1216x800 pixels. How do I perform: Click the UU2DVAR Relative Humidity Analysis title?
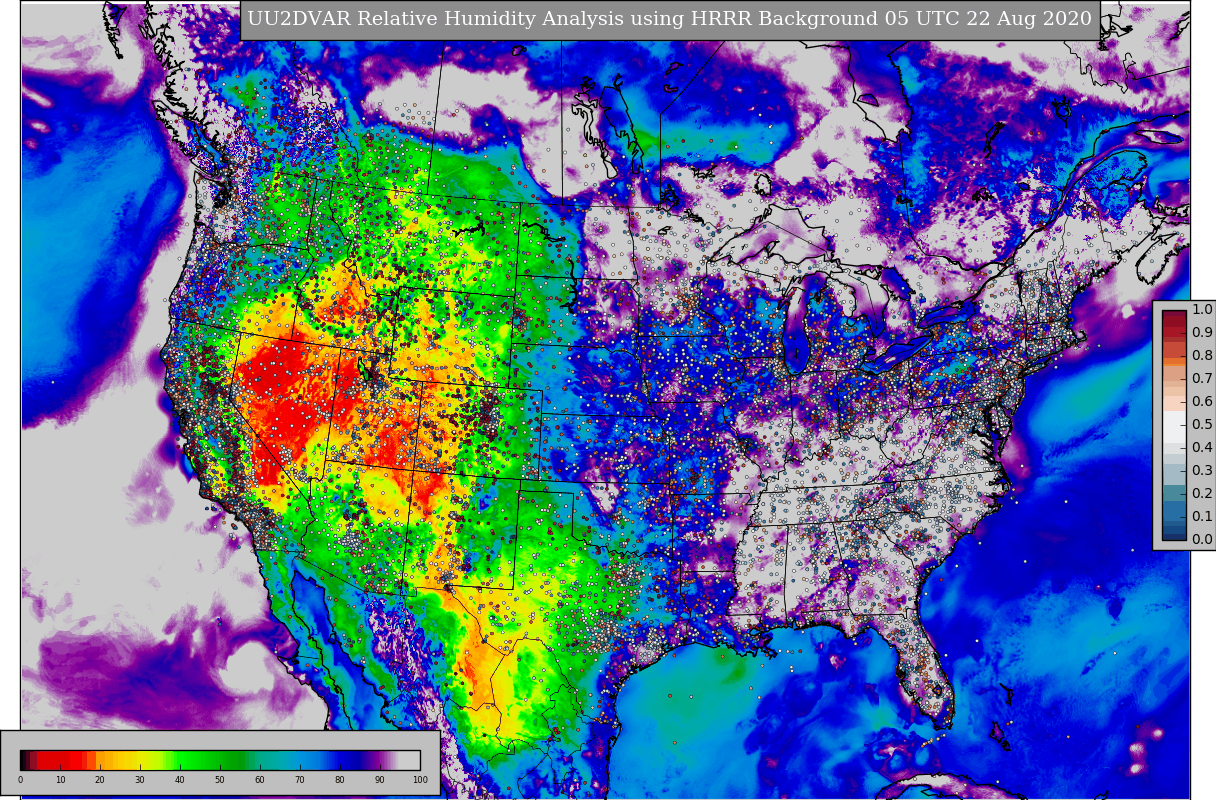coord(670,20)
